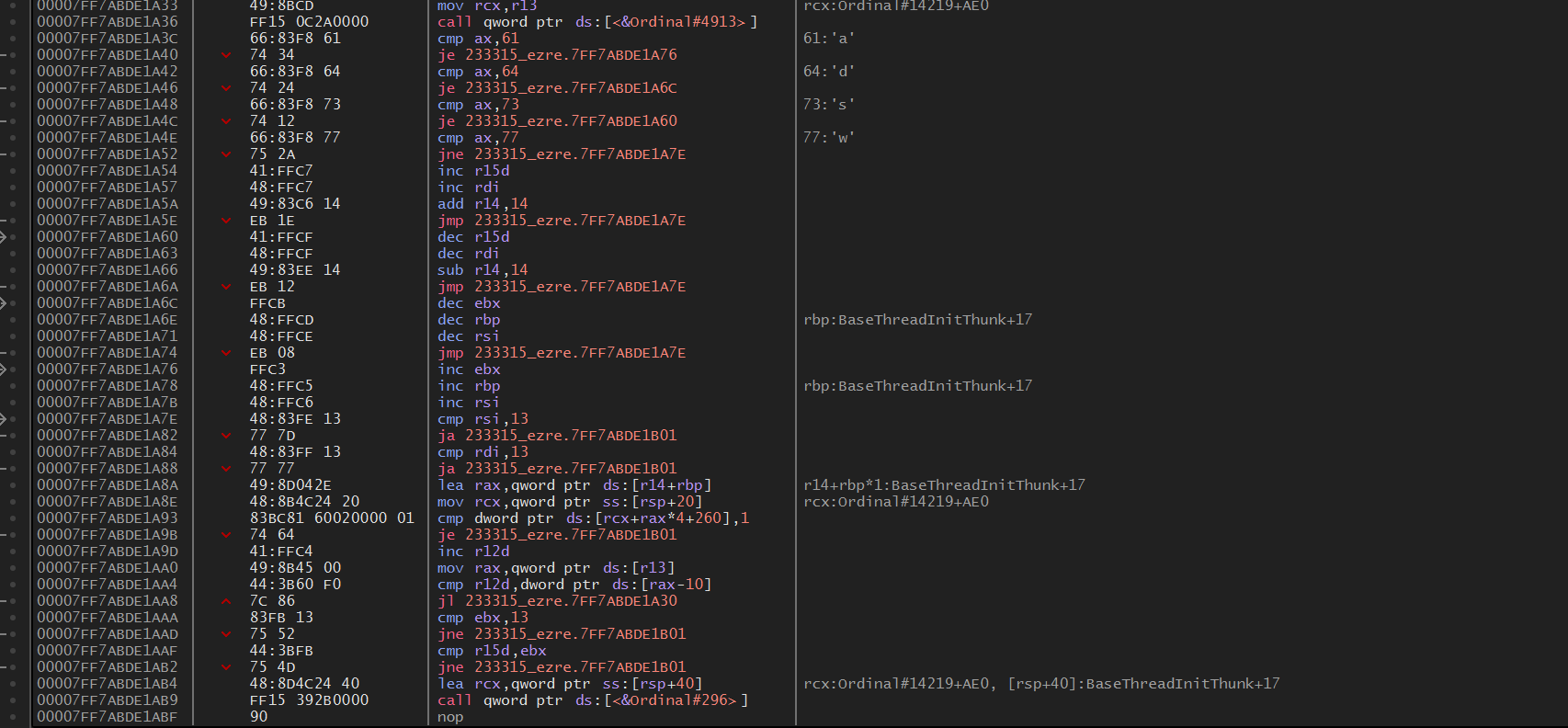Toggle breakpoint dot at address 00007FF7ABDE1AB9

13,700
